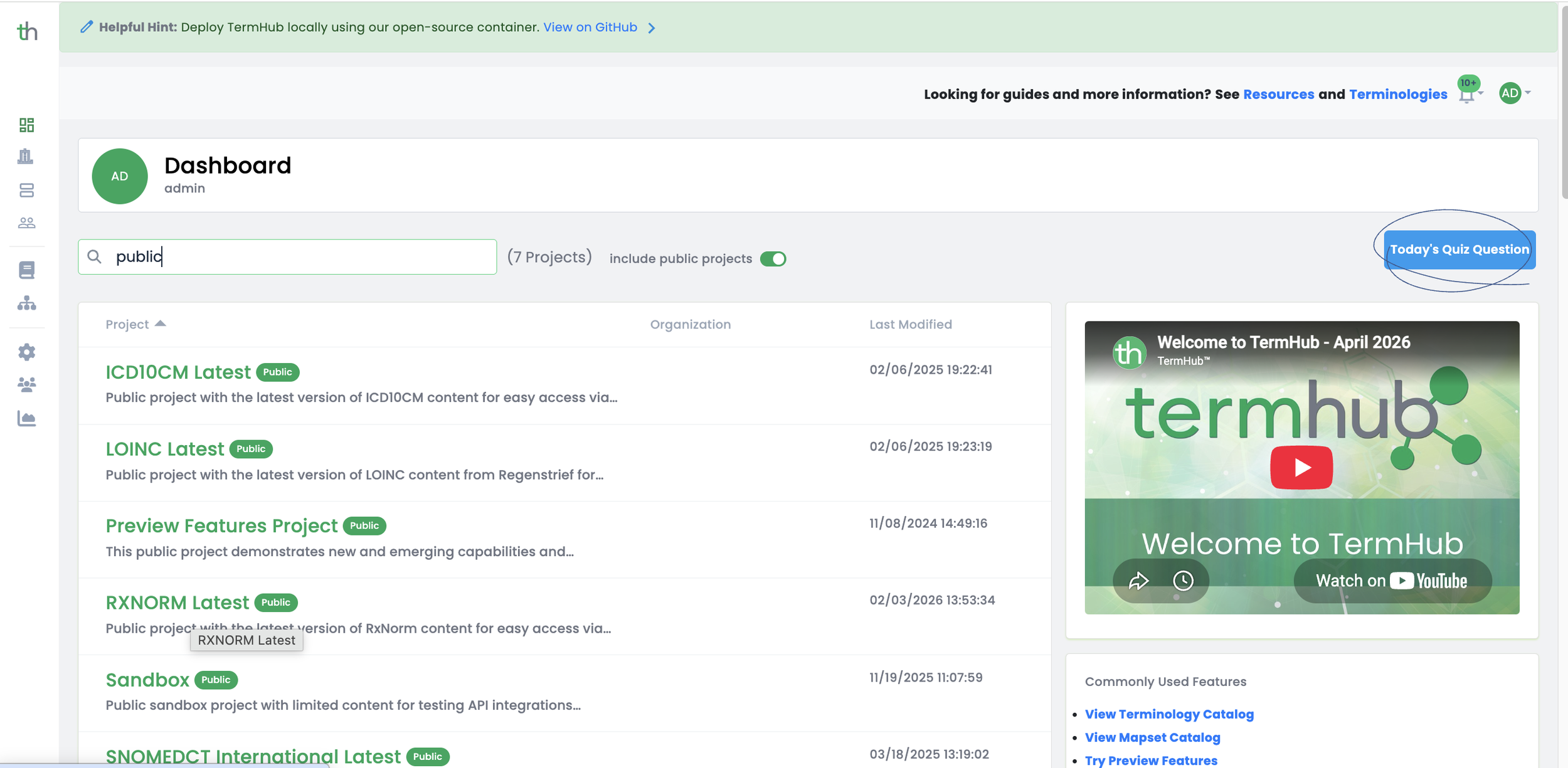Click the Organization column header
The width and height of the screenshot is (1568, 768).
690,324
